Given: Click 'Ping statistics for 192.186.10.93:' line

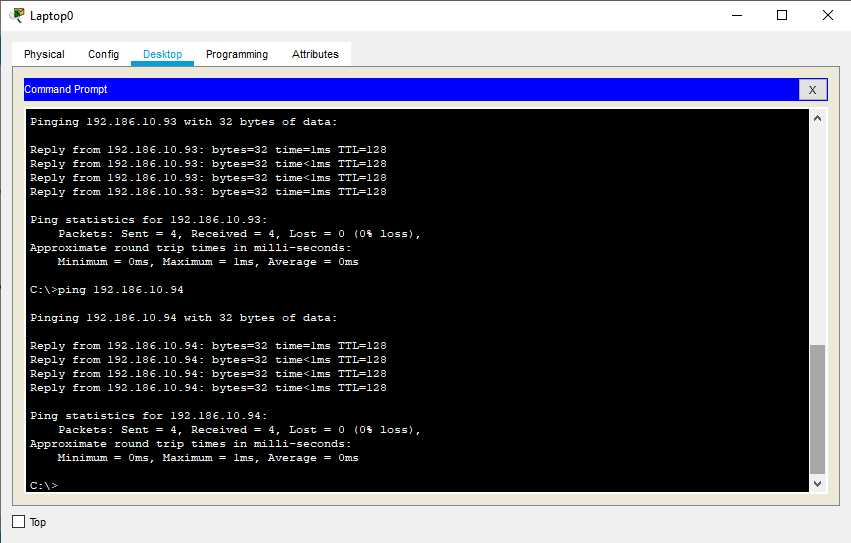Looking at the screenshot, I should [x=149, y=219].
